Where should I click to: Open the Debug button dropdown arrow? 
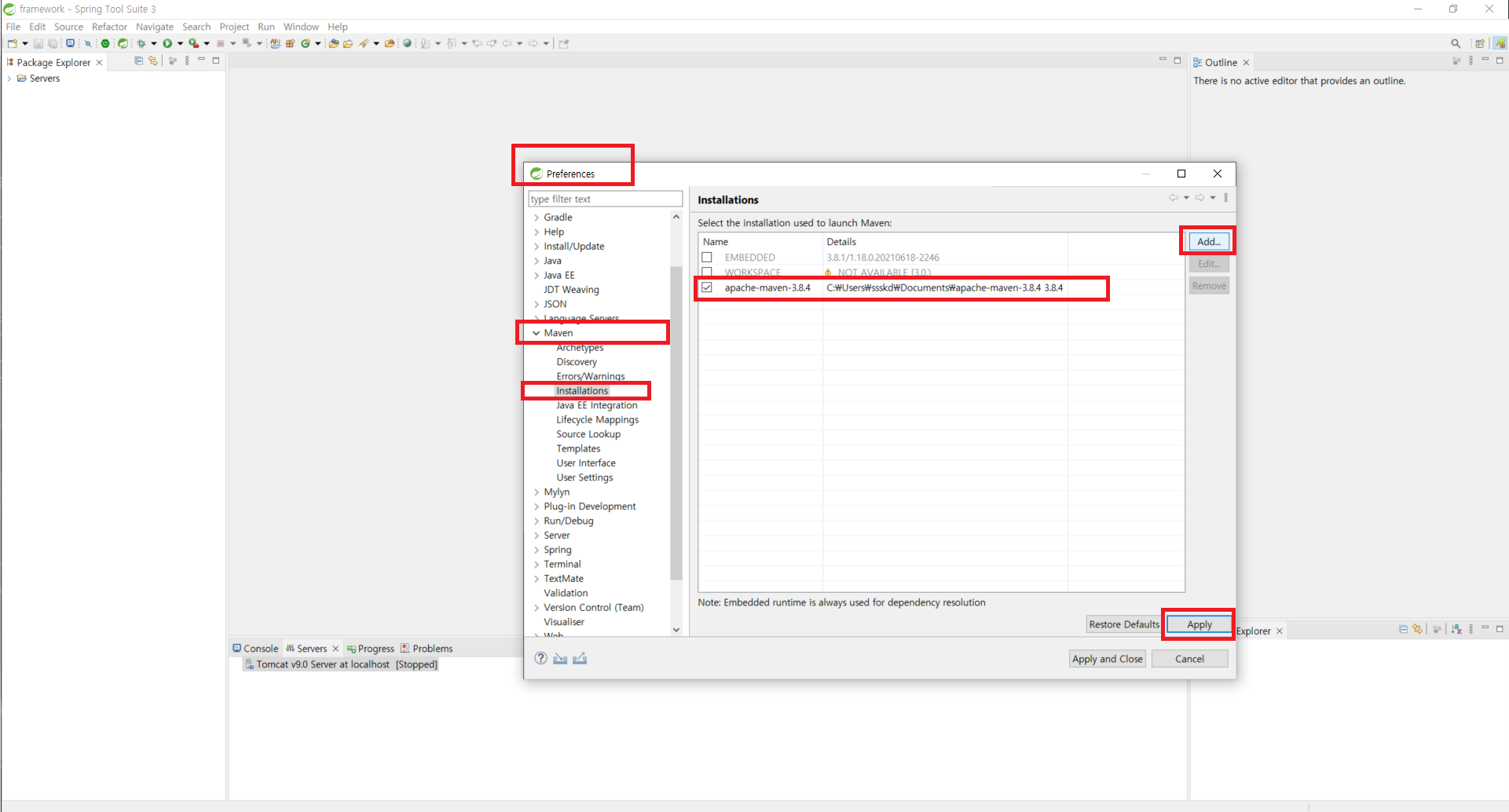[x=154, y=43]
